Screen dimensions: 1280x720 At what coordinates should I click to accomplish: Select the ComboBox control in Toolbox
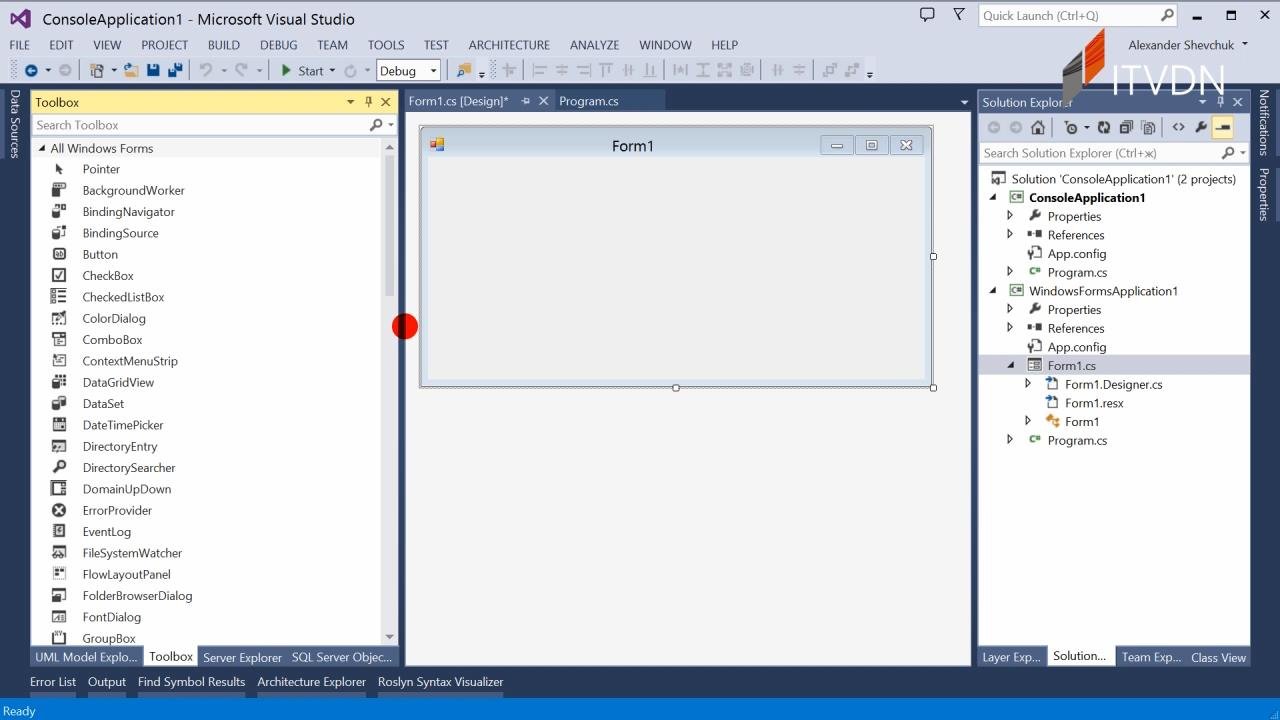(112, 340)
